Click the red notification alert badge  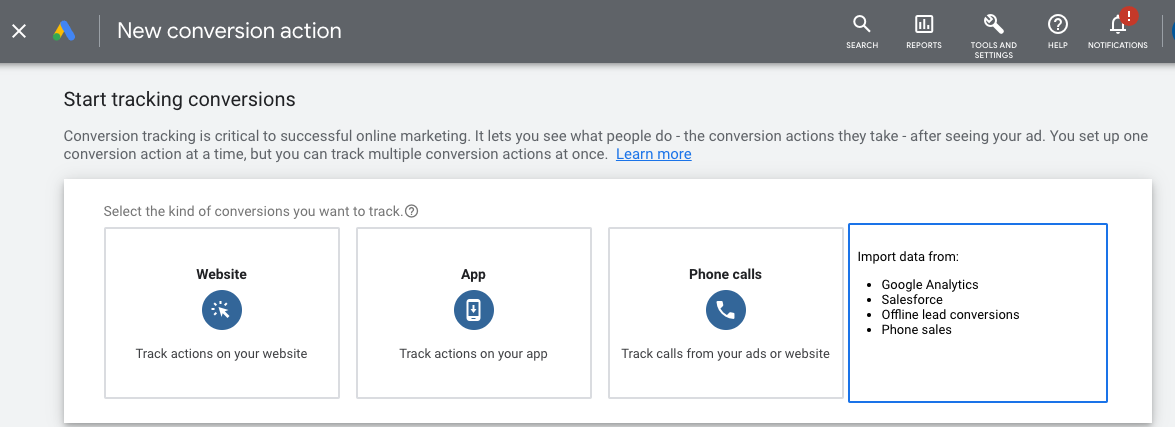(x=1129, y=15)
